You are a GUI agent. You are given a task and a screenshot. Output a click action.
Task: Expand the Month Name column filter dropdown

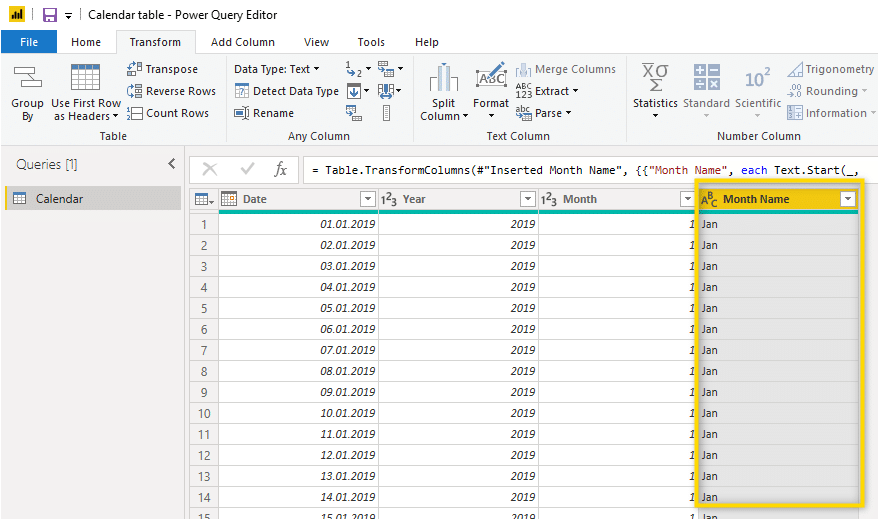click(x=848, y=199)
